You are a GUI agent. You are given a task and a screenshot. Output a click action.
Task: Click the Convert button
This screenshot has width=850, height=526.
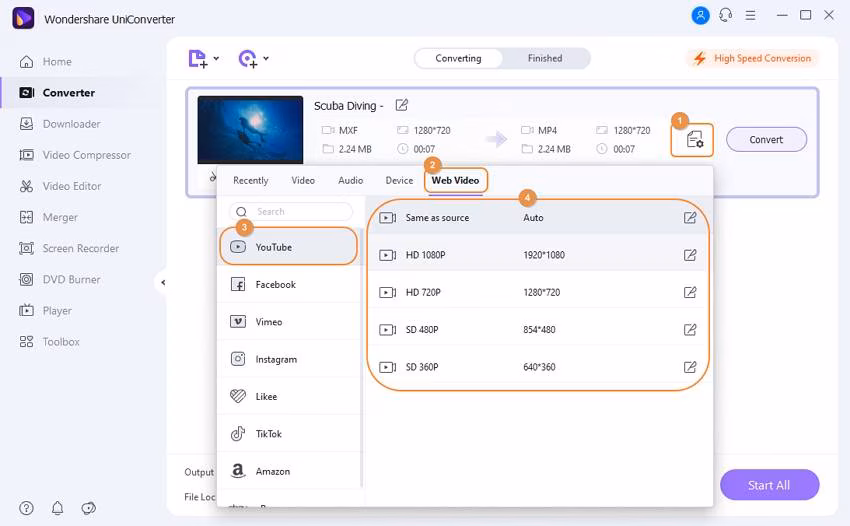[766, 140]
